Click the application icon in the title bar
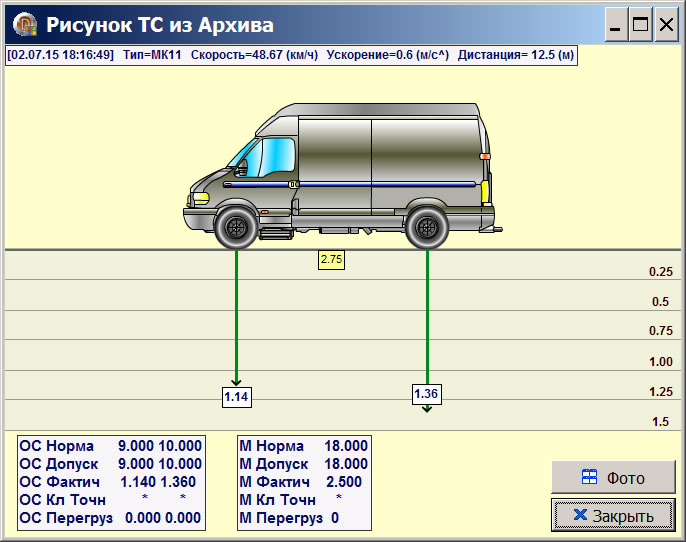This screenshot has height=542, width=686. click(x=22, y=24)
